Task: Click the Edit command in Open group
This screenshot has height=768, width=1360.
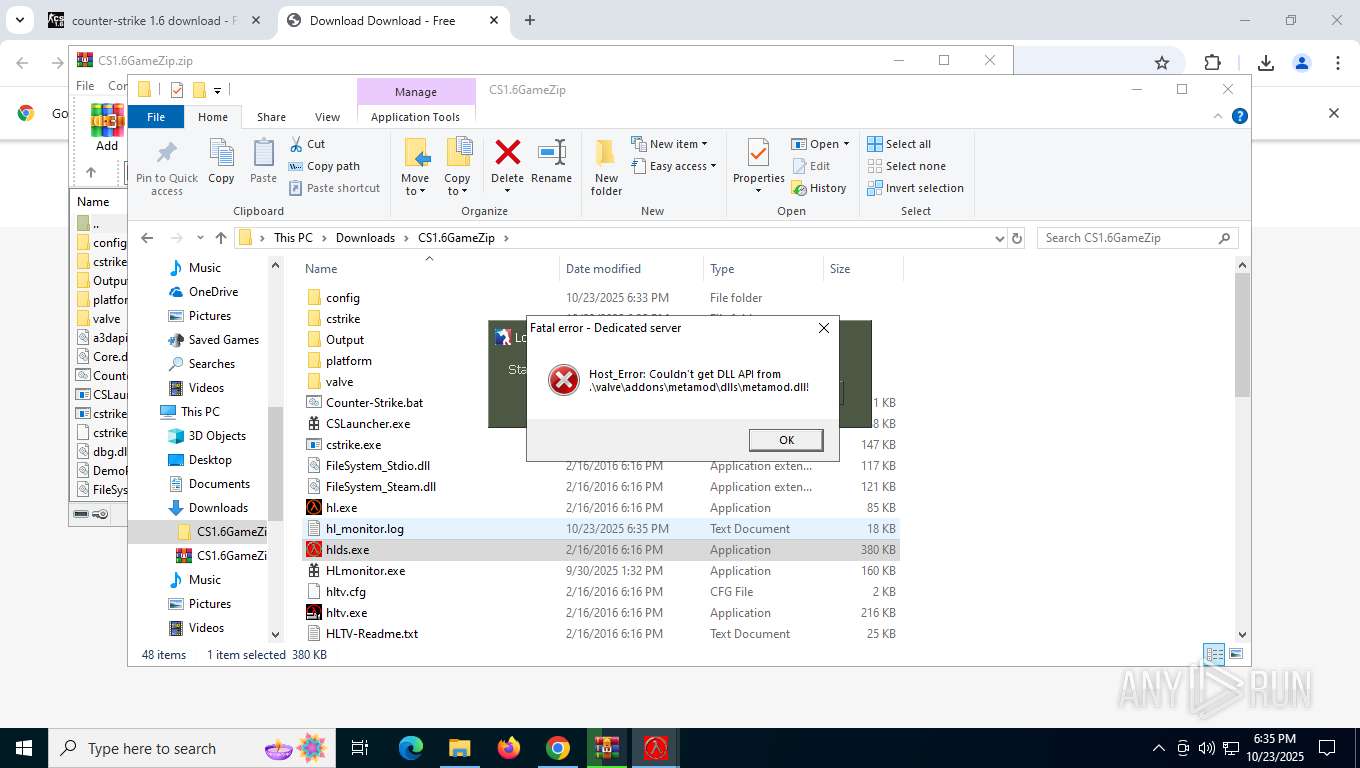Action: click(811, 166)
